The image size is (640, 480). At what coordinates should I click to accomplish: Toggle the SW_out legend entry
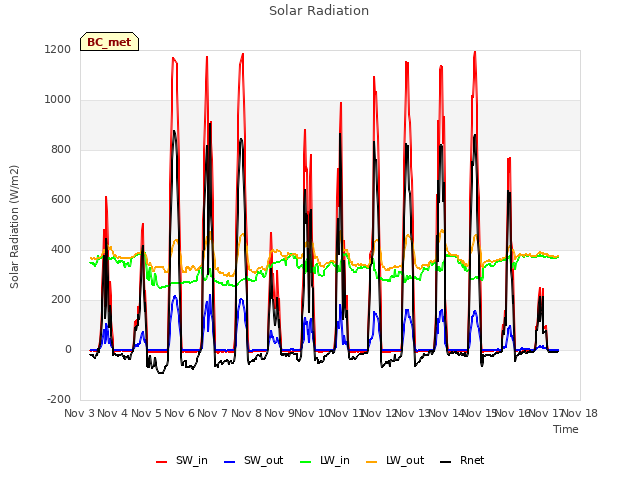click(x=253, y=460)
